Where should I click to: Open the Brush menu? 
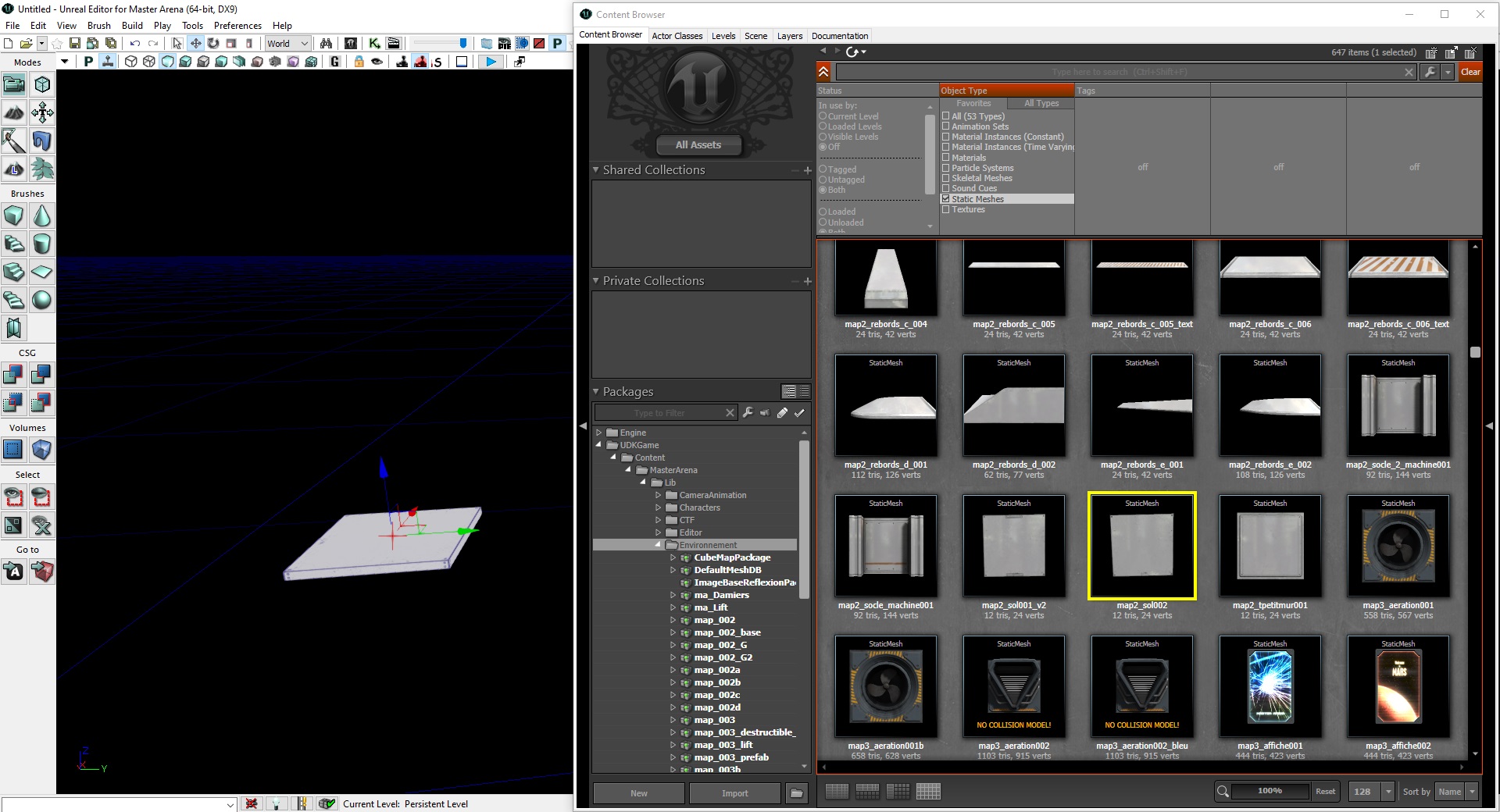(99, 26)
